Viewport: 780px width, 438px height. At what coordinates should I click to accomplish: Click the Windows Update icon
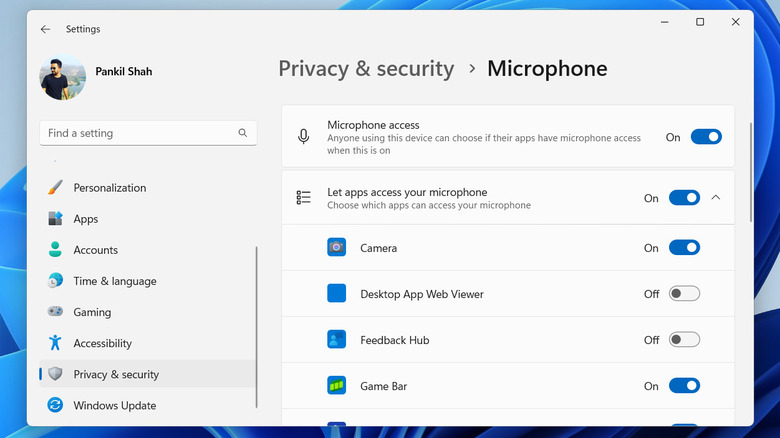55,405
